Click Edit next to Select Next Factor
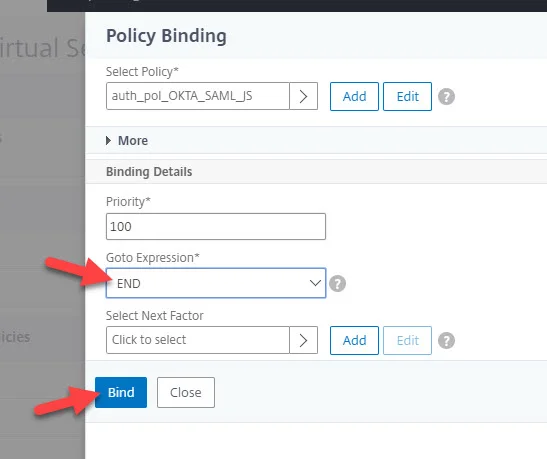 point(407,340)
